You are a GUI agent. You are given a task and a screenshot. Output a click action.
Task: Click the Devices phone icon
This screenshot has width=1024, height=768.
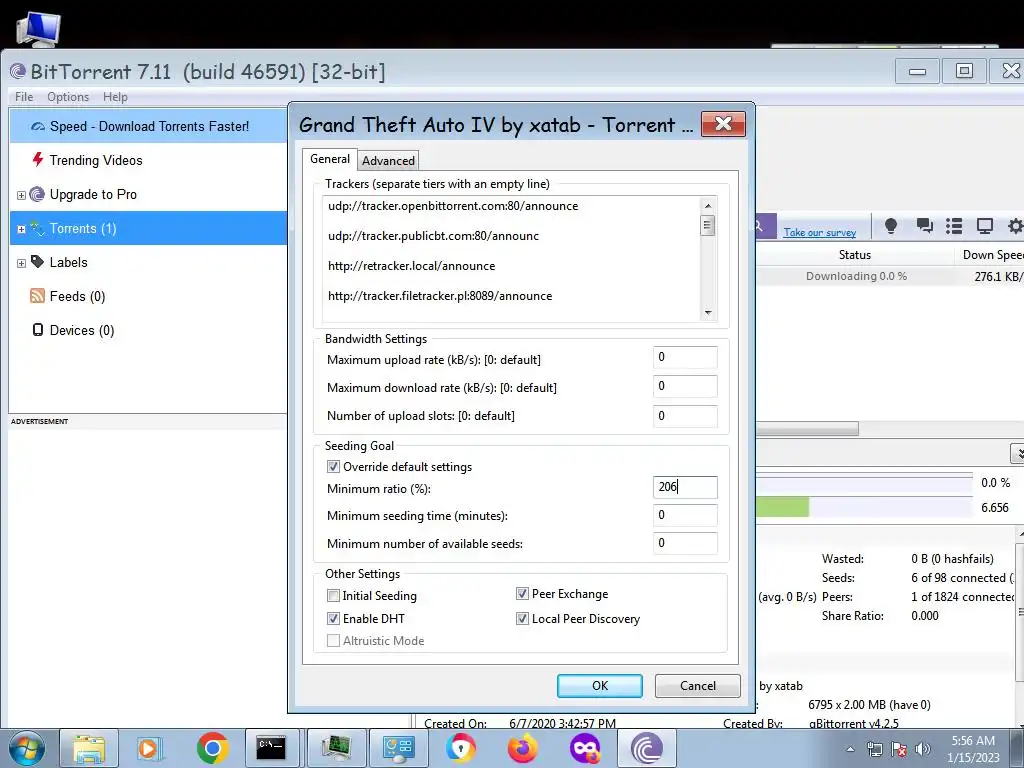tap(38, 330)
